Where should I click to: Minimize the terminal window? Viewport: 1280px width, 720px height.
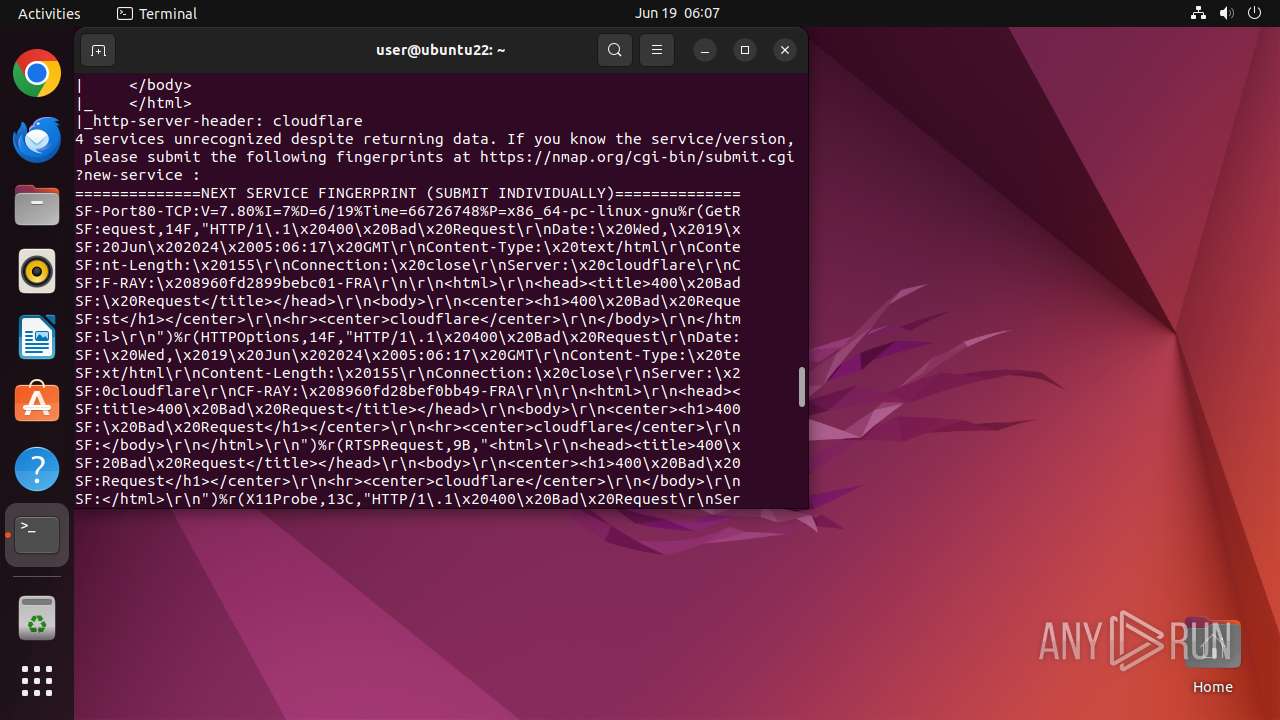(x=705, y=50)
